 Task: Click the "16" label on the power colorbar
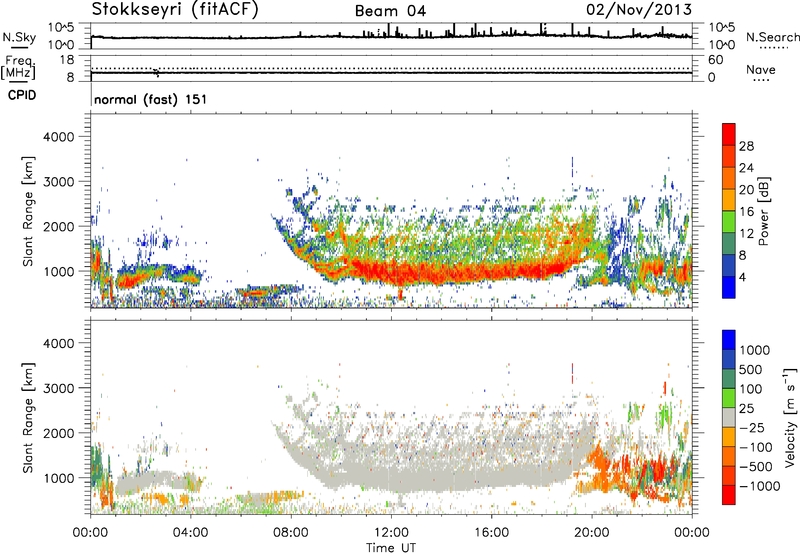pos(746,212)
